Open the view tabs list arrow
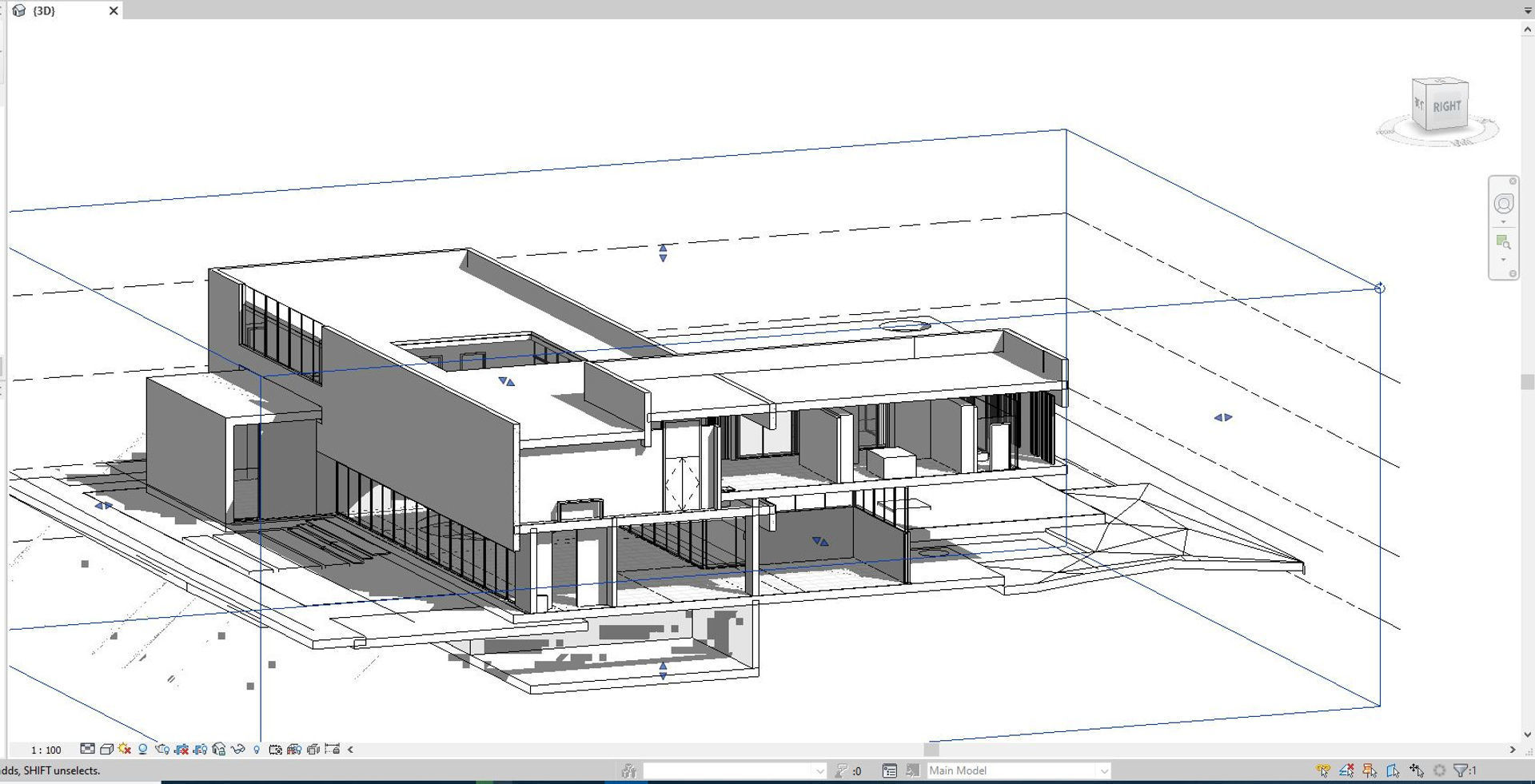This screenshot has height=784, width=1535. (x=1528, y=10)
